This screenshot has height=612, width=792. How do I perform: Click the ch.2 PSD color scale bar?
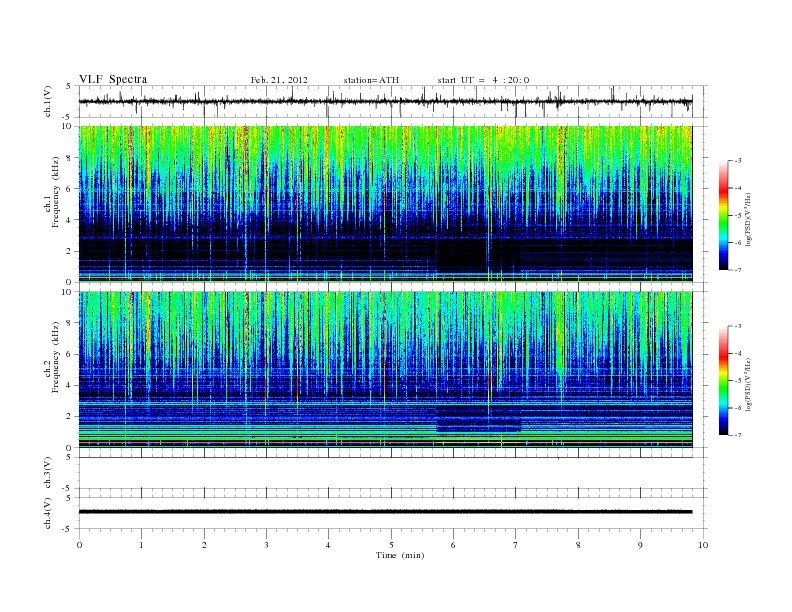723,380
